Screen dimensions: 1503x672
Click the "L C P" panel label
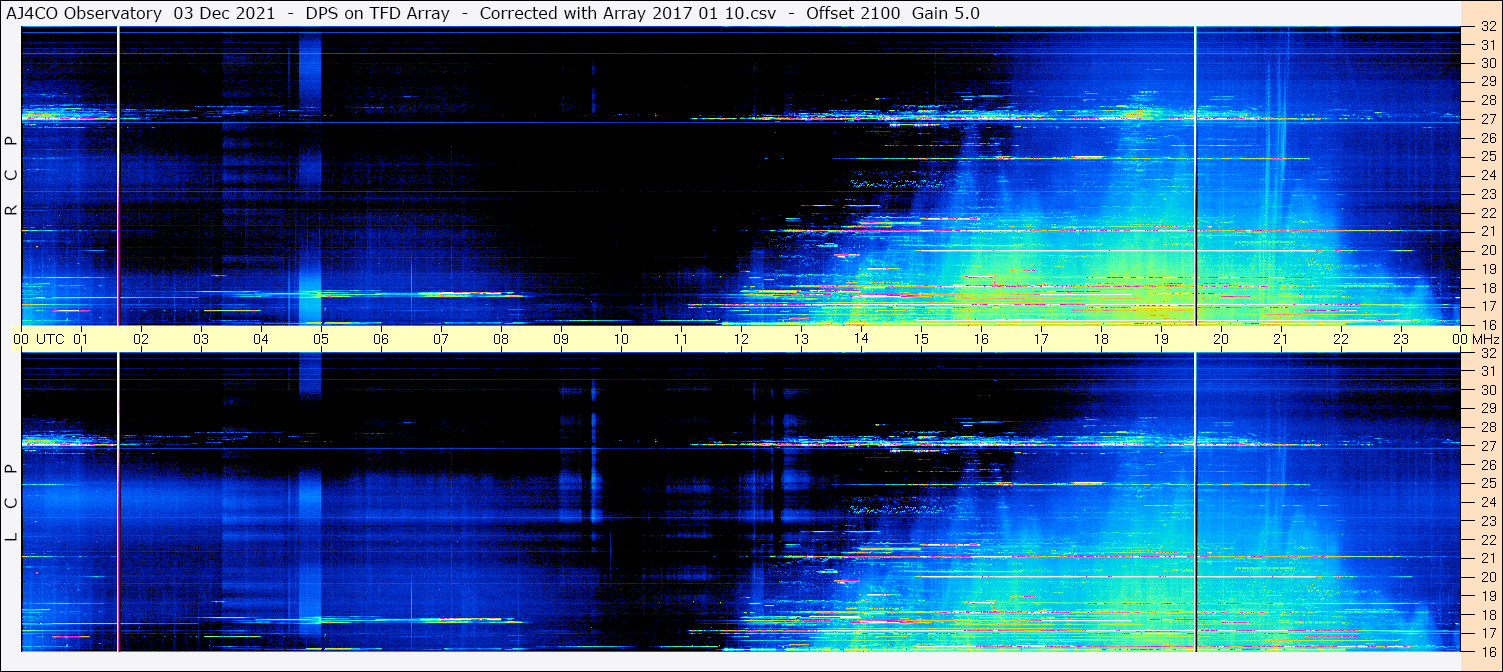pos(12,502)
